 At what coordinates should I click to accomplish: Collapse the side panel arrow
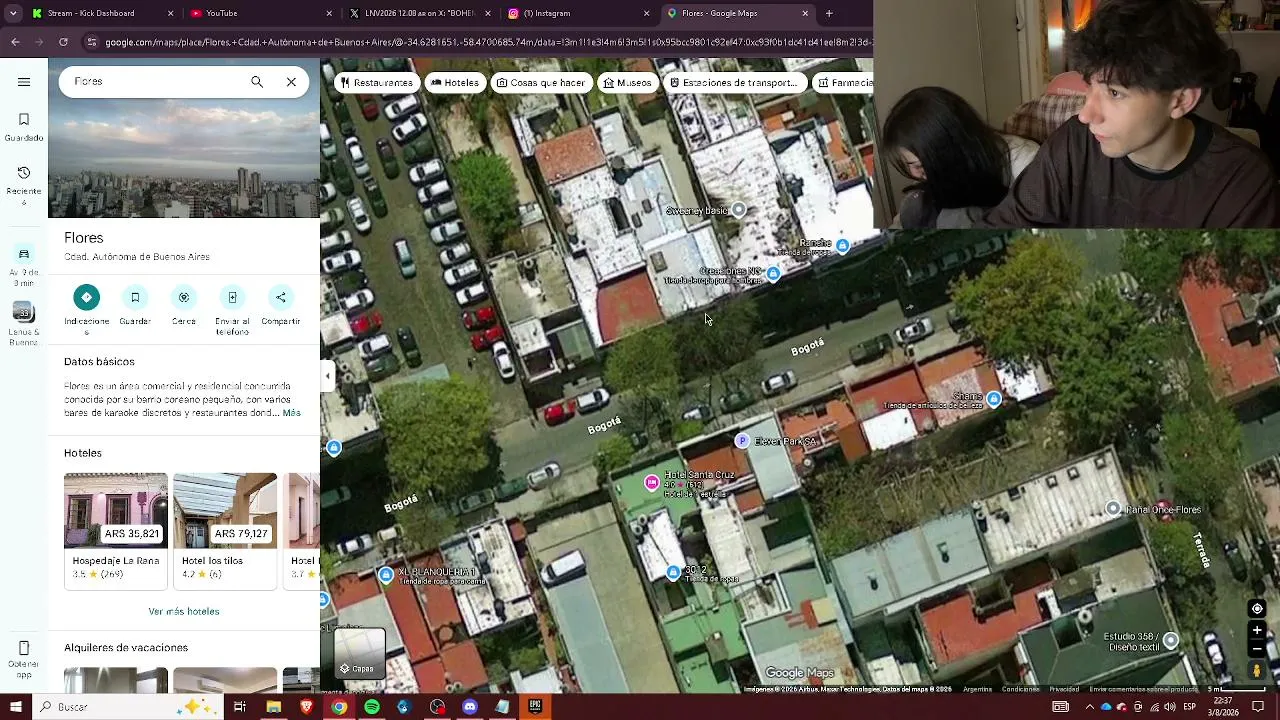pos(327,376)
